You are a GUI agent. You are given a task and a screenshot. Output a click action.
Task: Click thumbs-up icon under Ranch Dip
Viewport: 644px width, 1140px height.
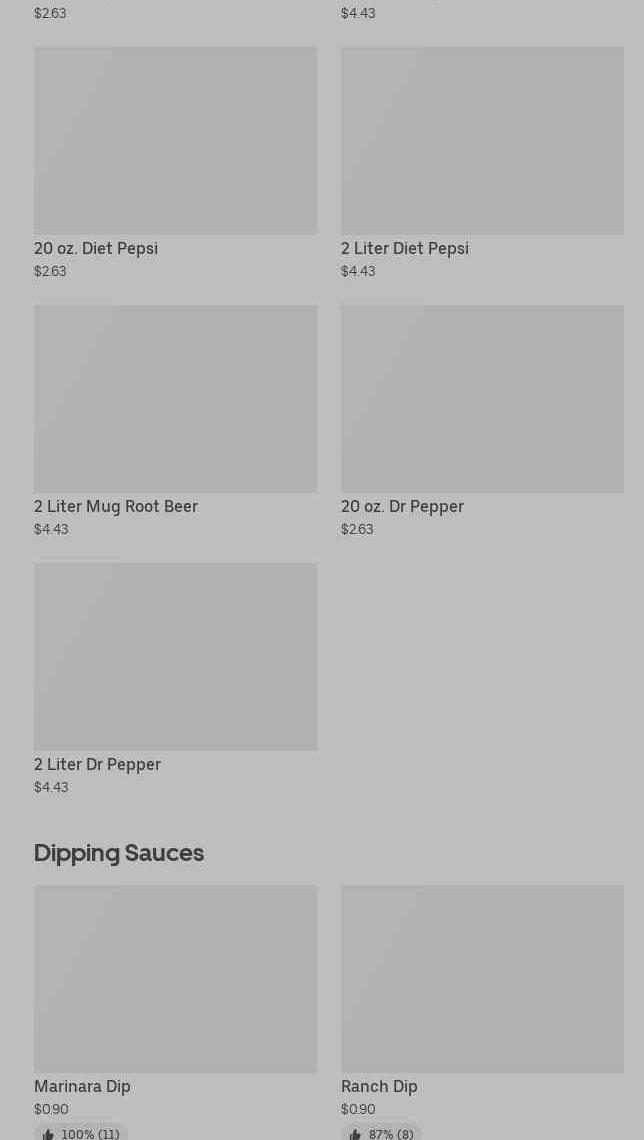coord(355,1134)
